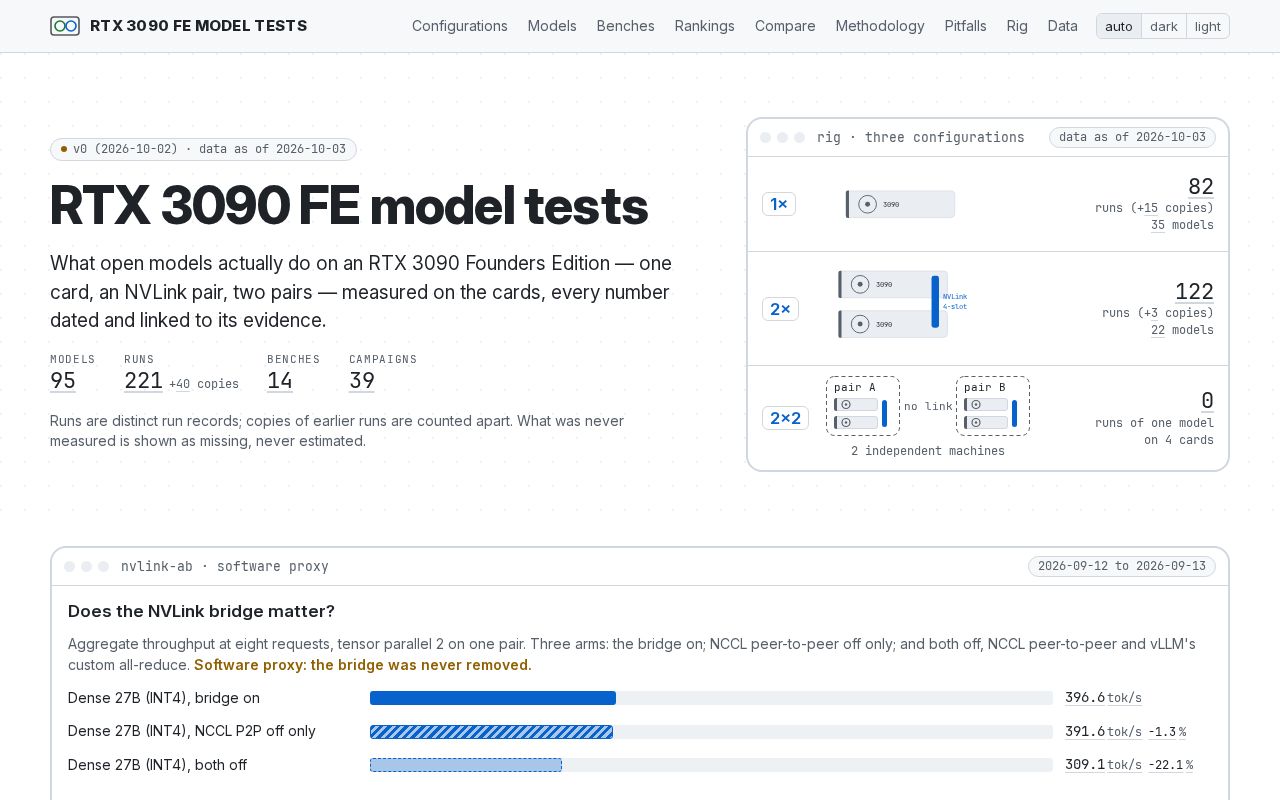Visit the Pitfalls page

click(x=966, y=26)
